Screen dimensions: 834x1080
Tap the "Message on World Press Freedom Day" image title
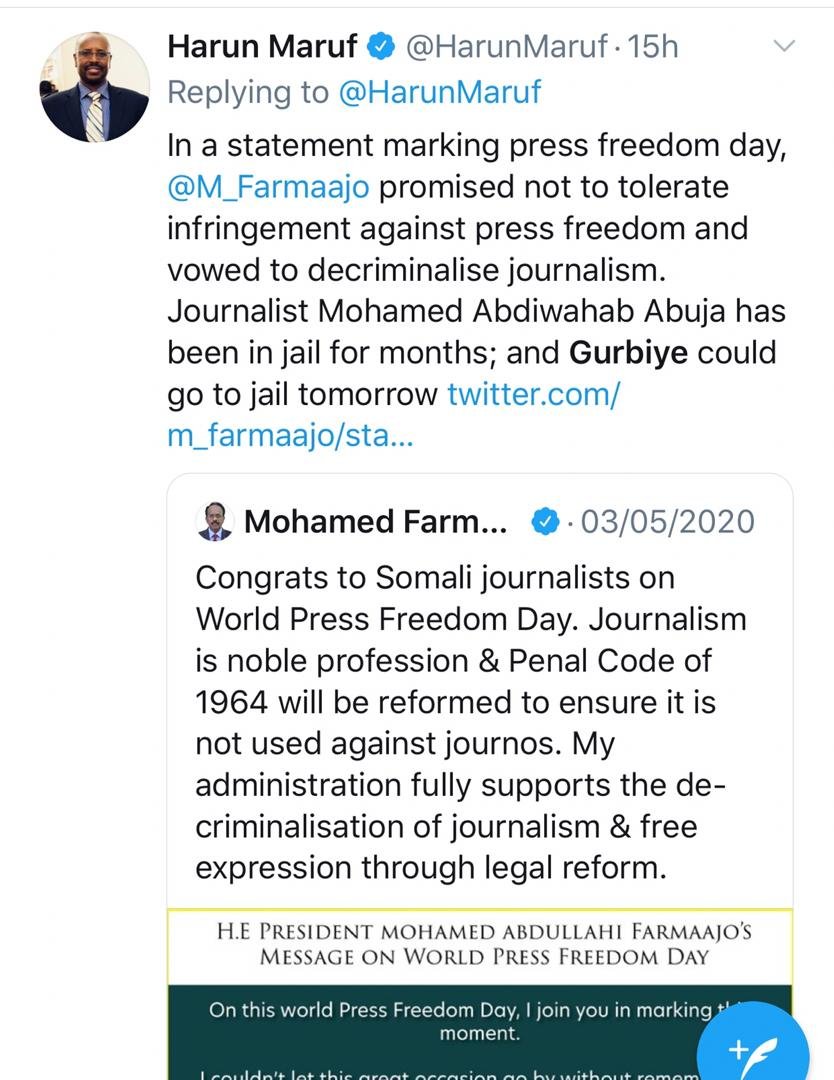pyautogui.click(x=484, y=956)
